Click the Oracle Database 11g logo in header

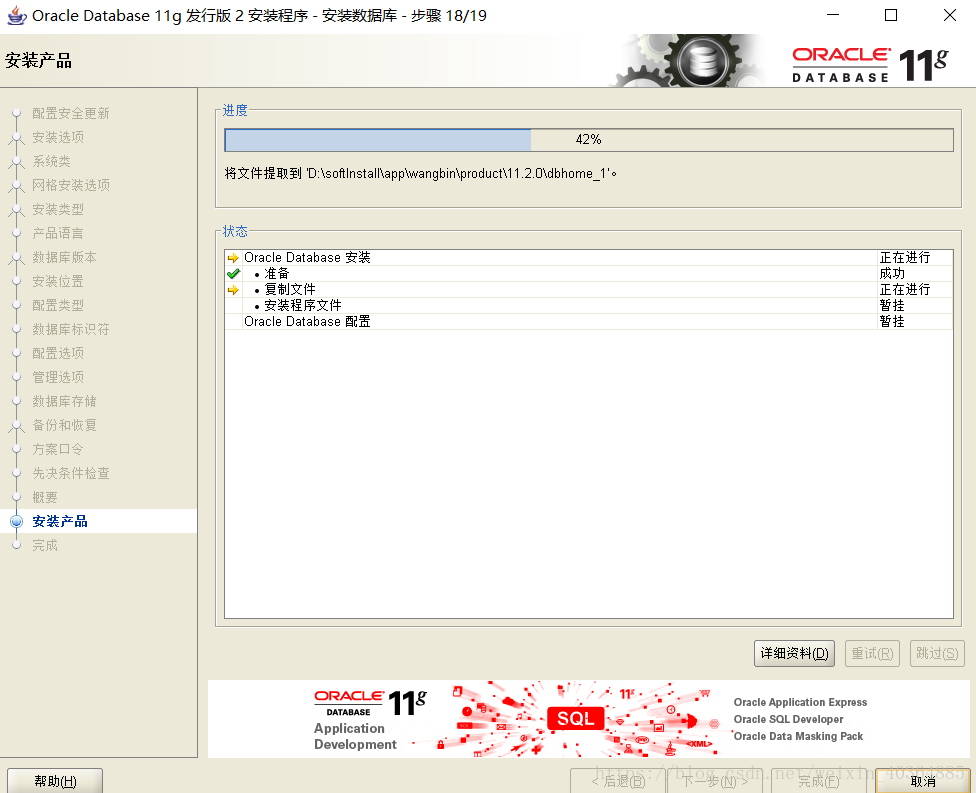[870, 64]
